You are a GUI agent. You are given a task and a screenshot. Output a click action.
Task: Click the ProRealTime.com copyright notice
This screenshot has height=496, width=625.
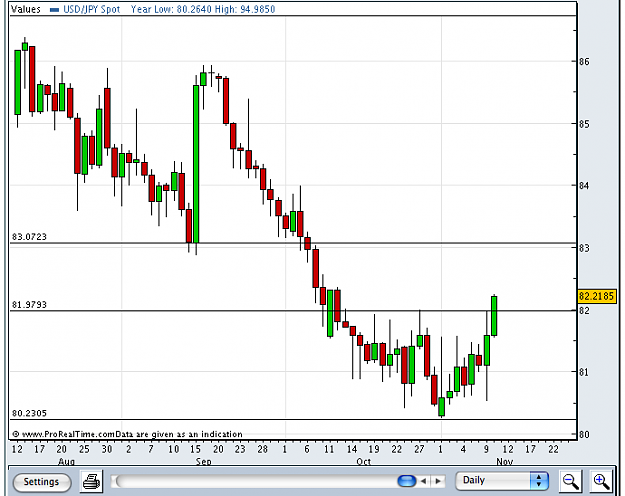(x=128, y=434)
